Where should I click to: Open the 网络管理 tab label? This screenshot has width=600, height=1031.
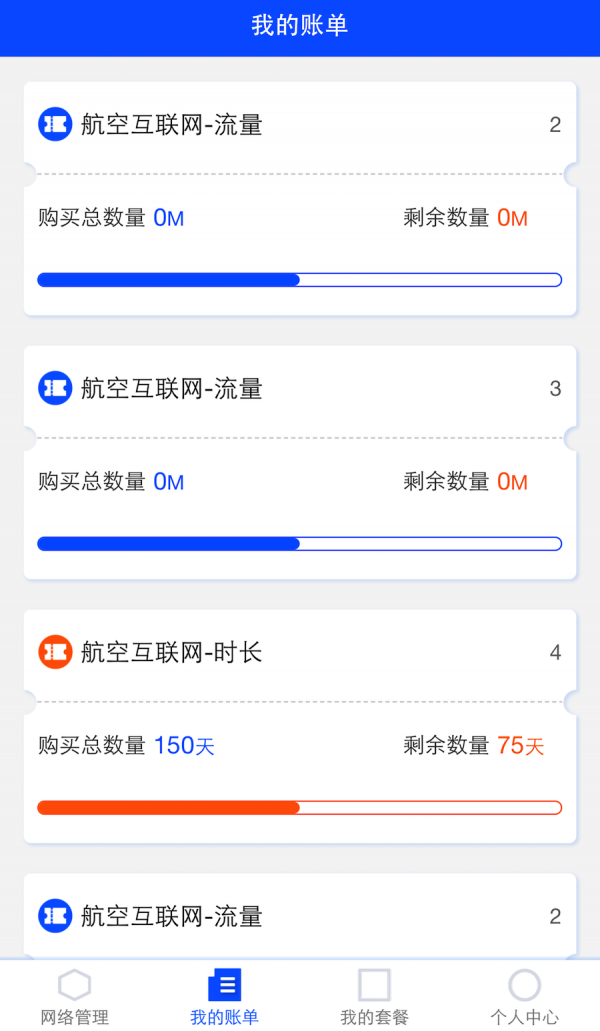coord(74,1017)
